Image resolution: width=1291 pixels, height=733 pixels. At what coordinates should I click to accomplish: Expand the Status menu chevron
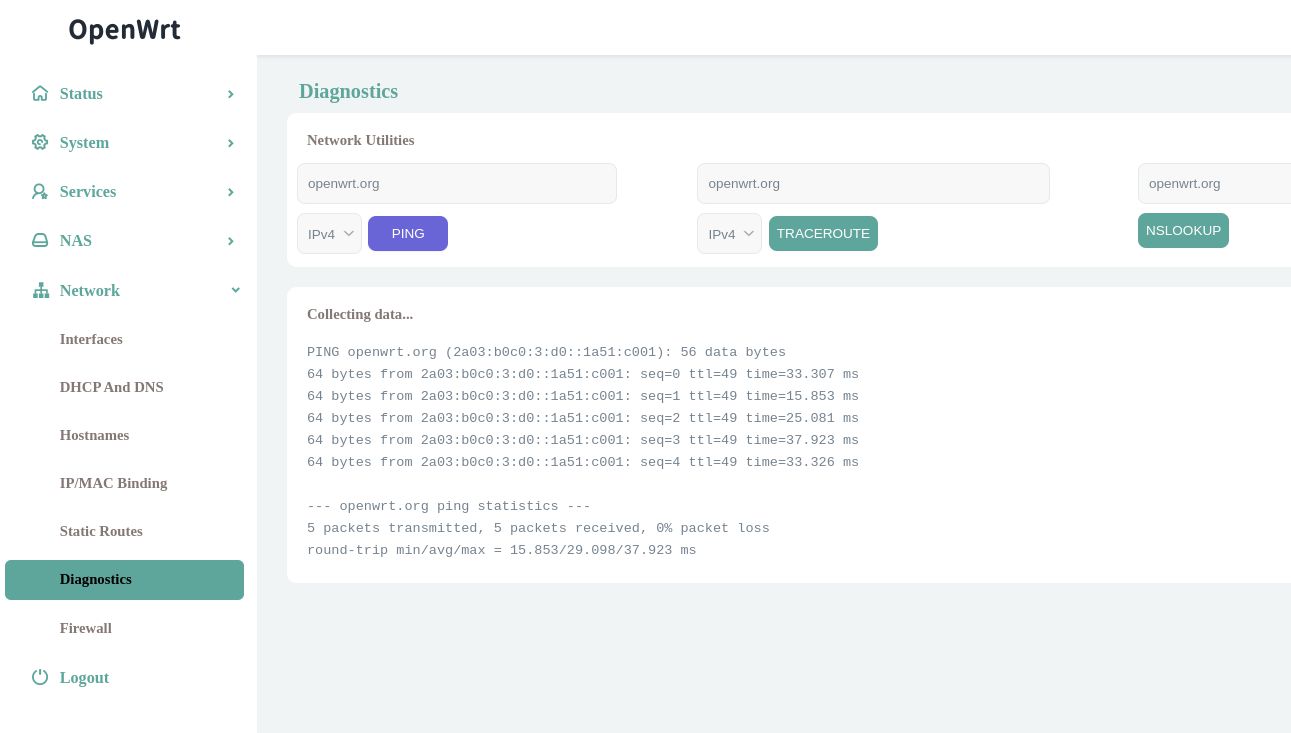coord(231,94)
